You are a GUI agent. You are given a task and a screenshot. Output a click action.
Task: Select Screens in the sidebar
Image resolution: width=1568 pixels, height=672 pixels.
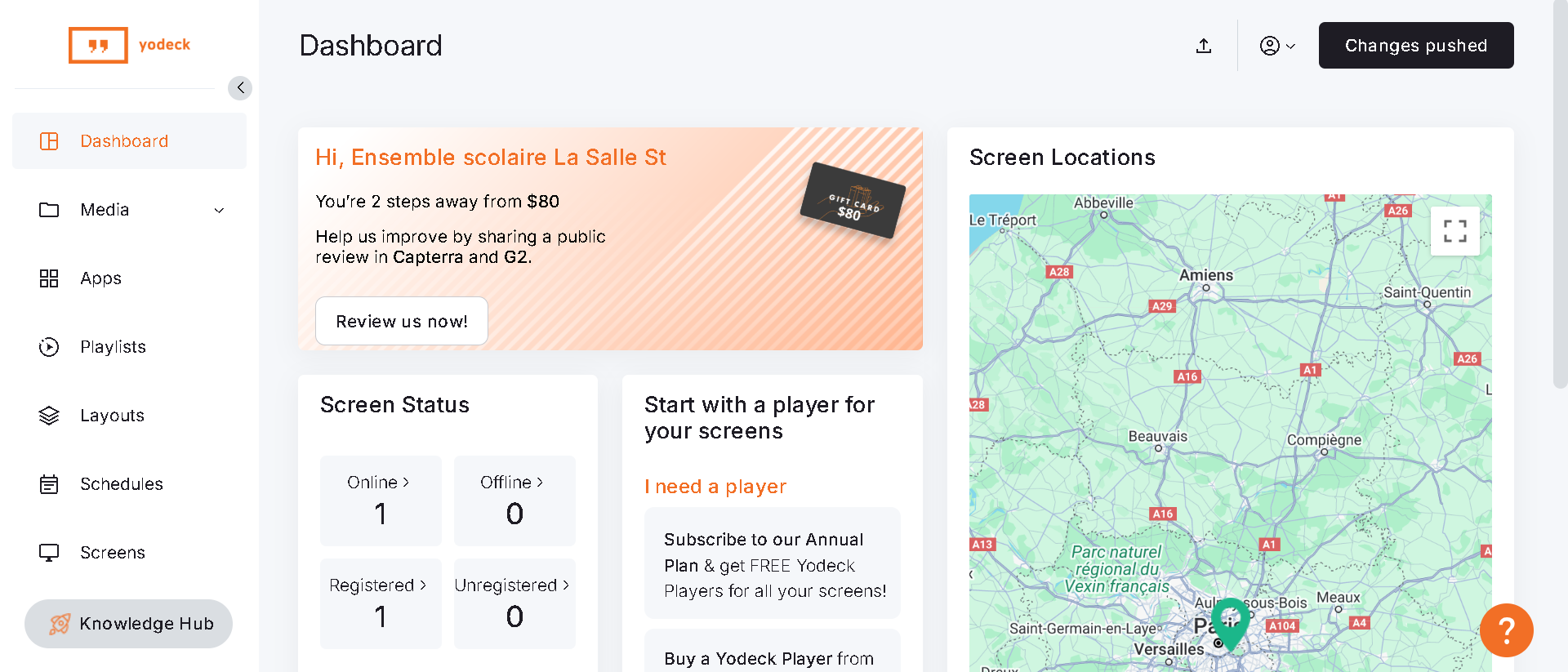[113, 553]
